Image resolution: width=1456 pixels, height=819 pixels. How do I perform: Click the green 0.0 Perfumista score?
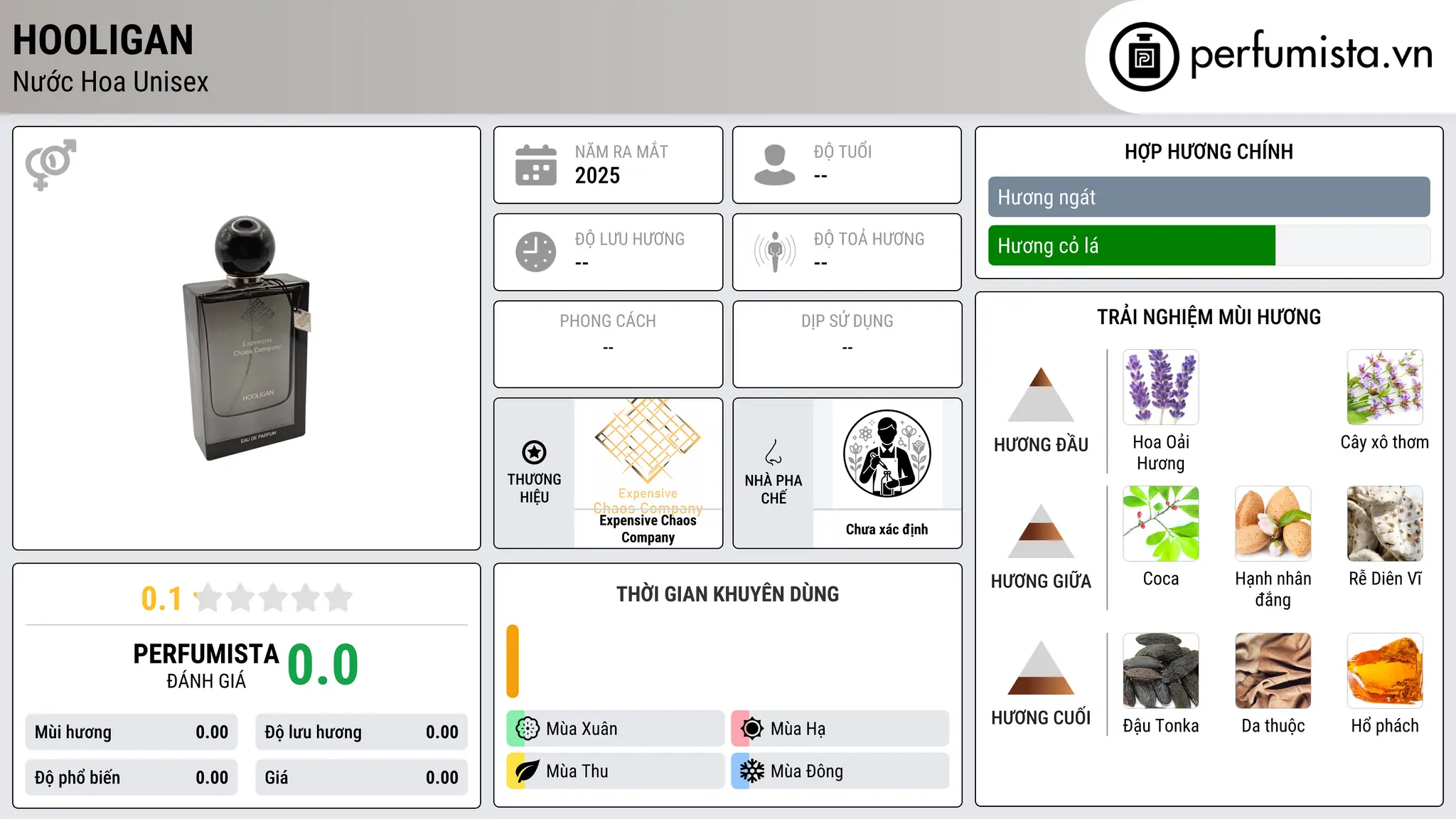tap(323, 665)
